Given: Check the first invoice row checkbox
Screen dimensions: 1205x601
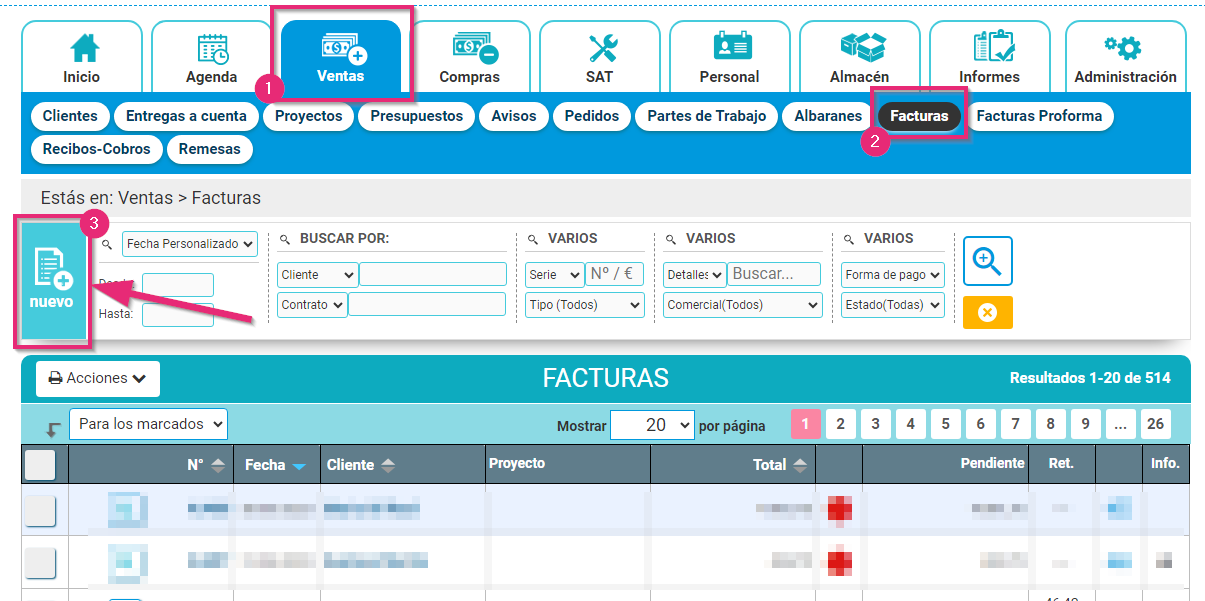Looking at the screenshot, I should coord(40,512).
